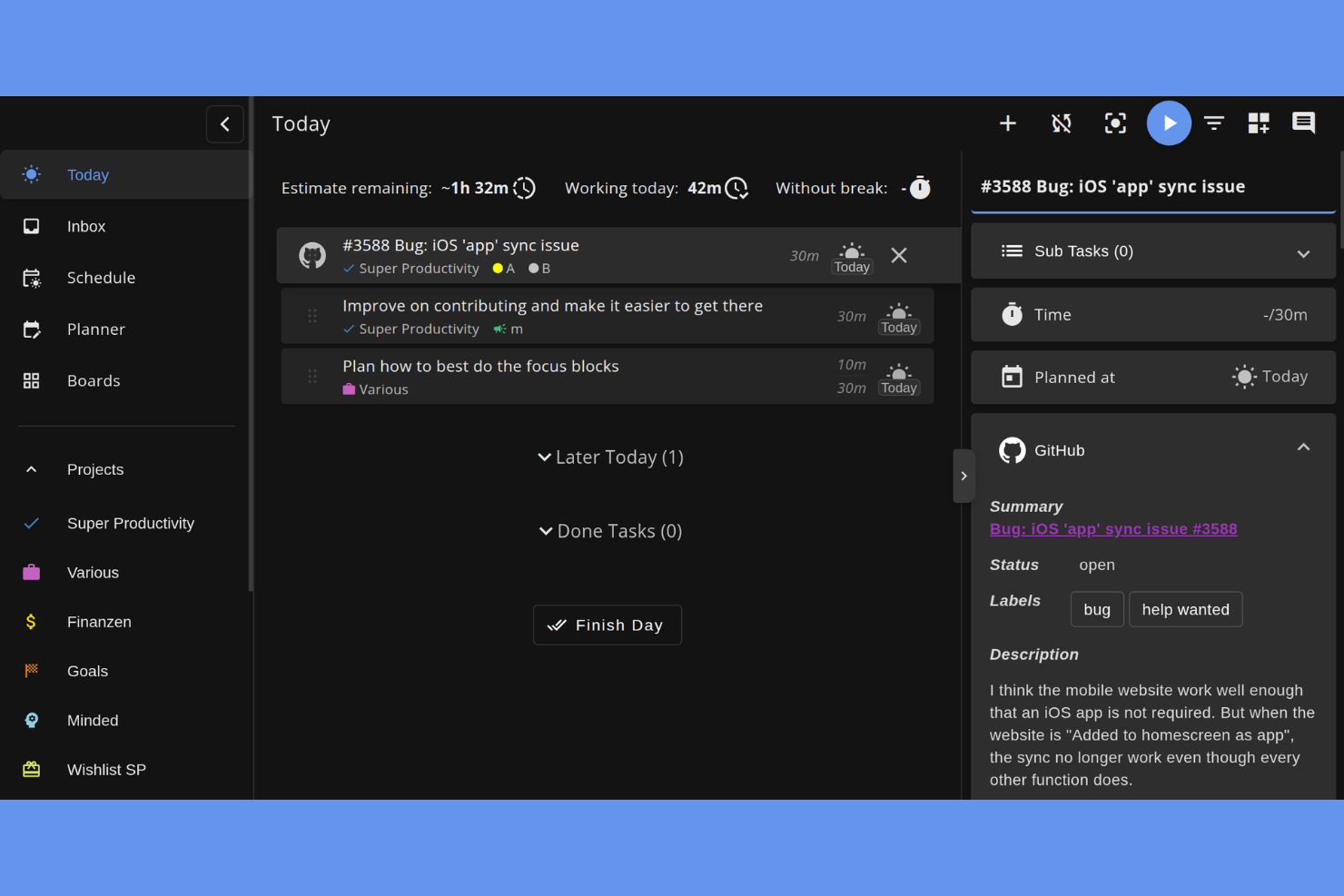Click the right panel expand arrow
Viewport: 1344px width, 896px height.
coord(964,475)
